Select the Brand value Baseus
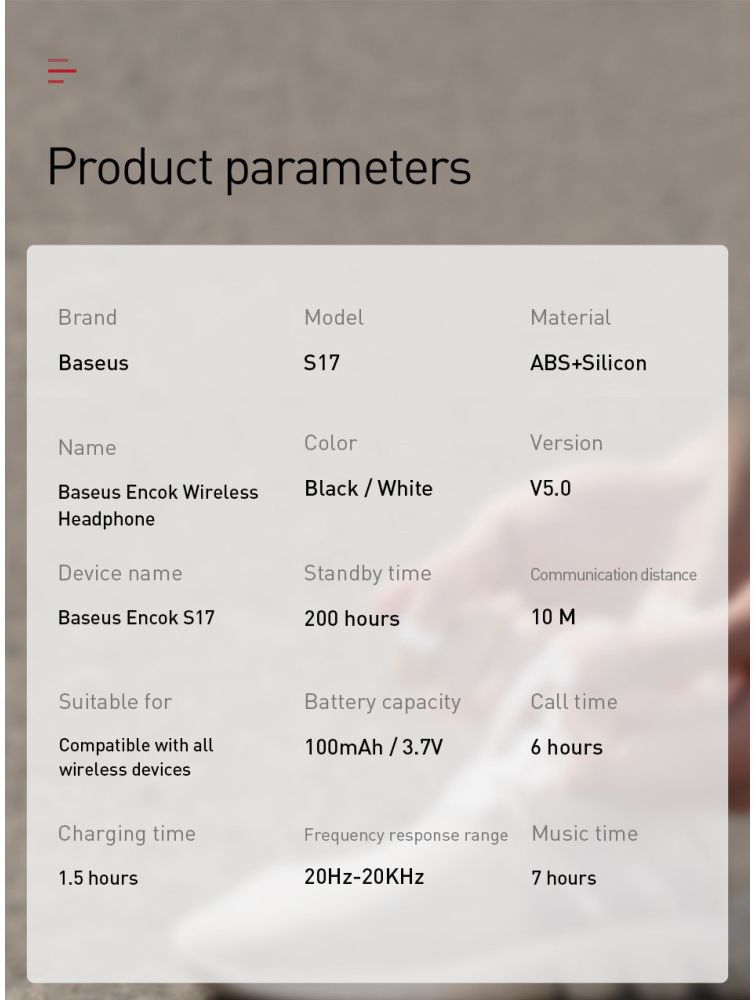 tap(93, 363)
